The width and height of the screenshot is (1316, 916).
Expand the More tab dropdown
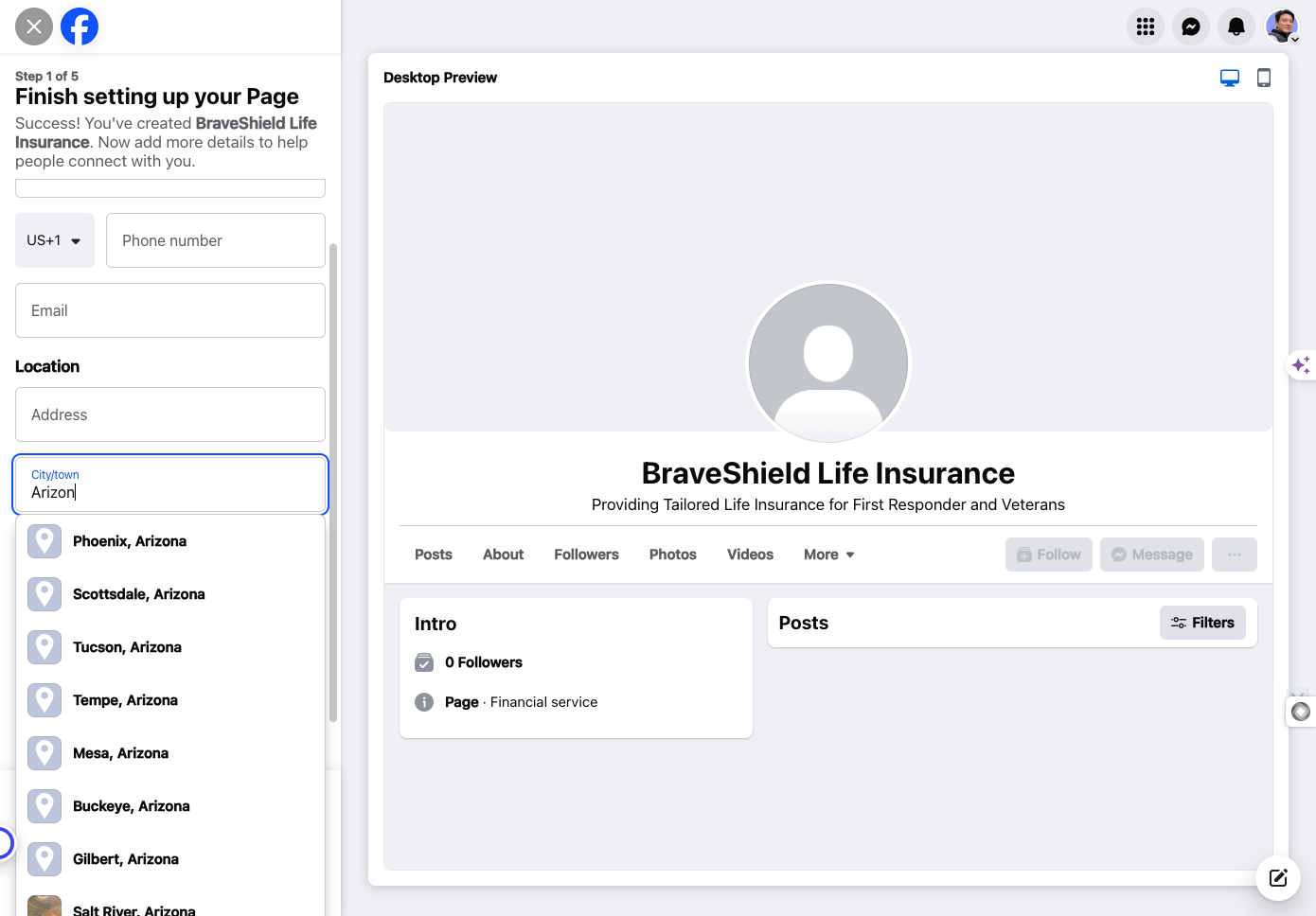click(829, 555)
